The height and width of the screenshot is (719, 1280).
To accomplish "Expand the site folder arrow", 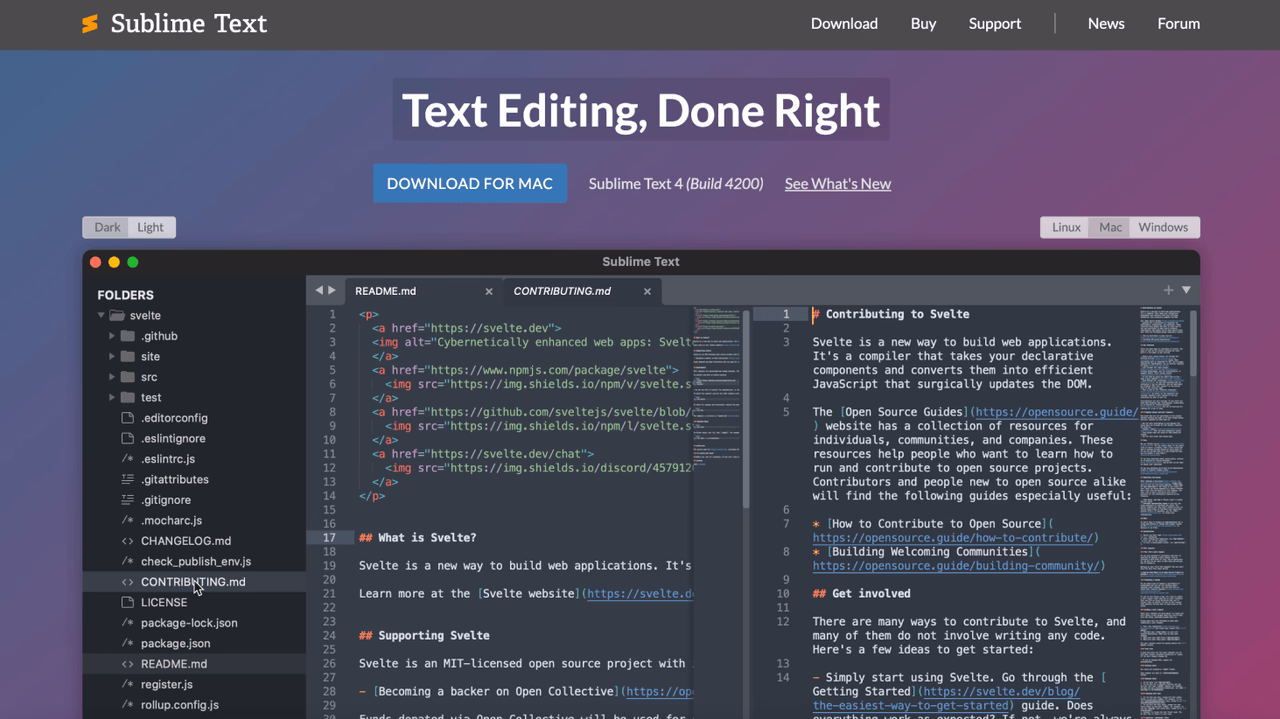I will coord(112,356).
